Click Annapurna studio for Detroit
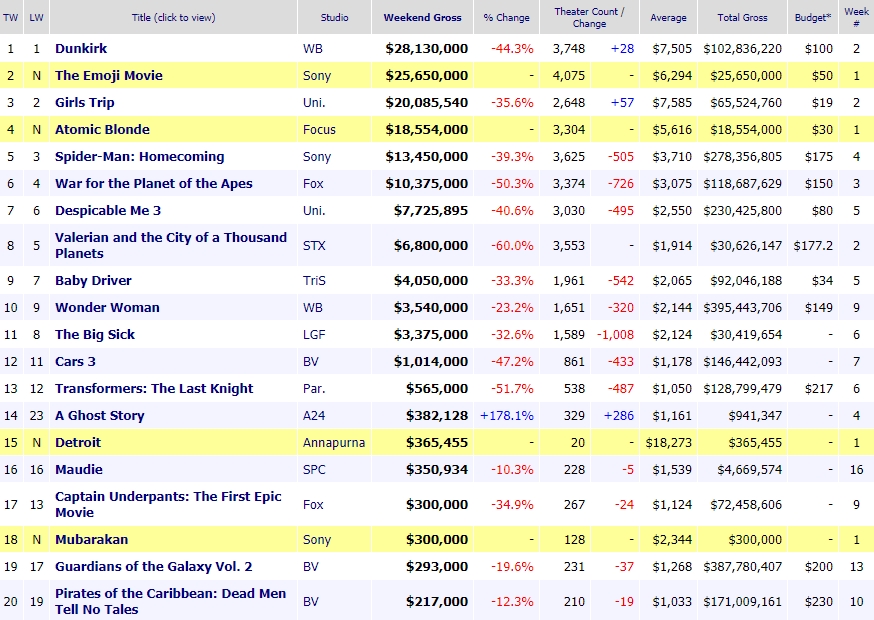The height and width of the screenshot is (620, 874). click(334, 443)
